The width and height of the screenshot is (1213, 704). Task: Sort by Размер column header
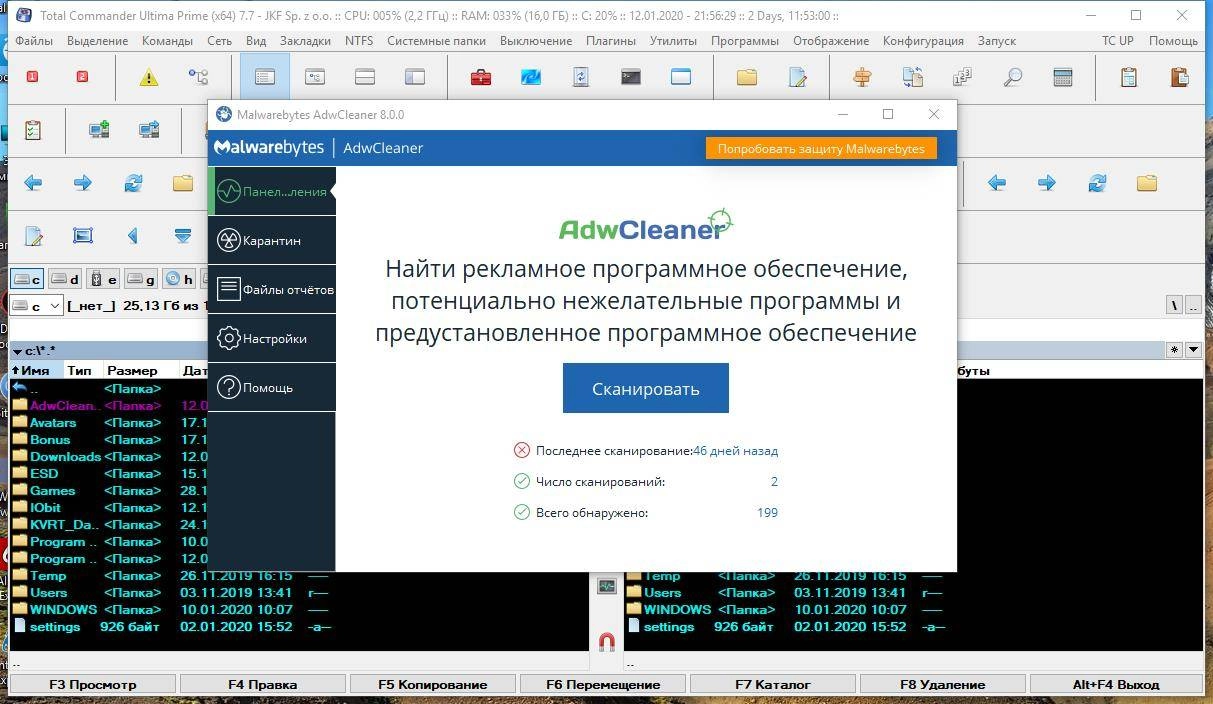coord(131,370)
